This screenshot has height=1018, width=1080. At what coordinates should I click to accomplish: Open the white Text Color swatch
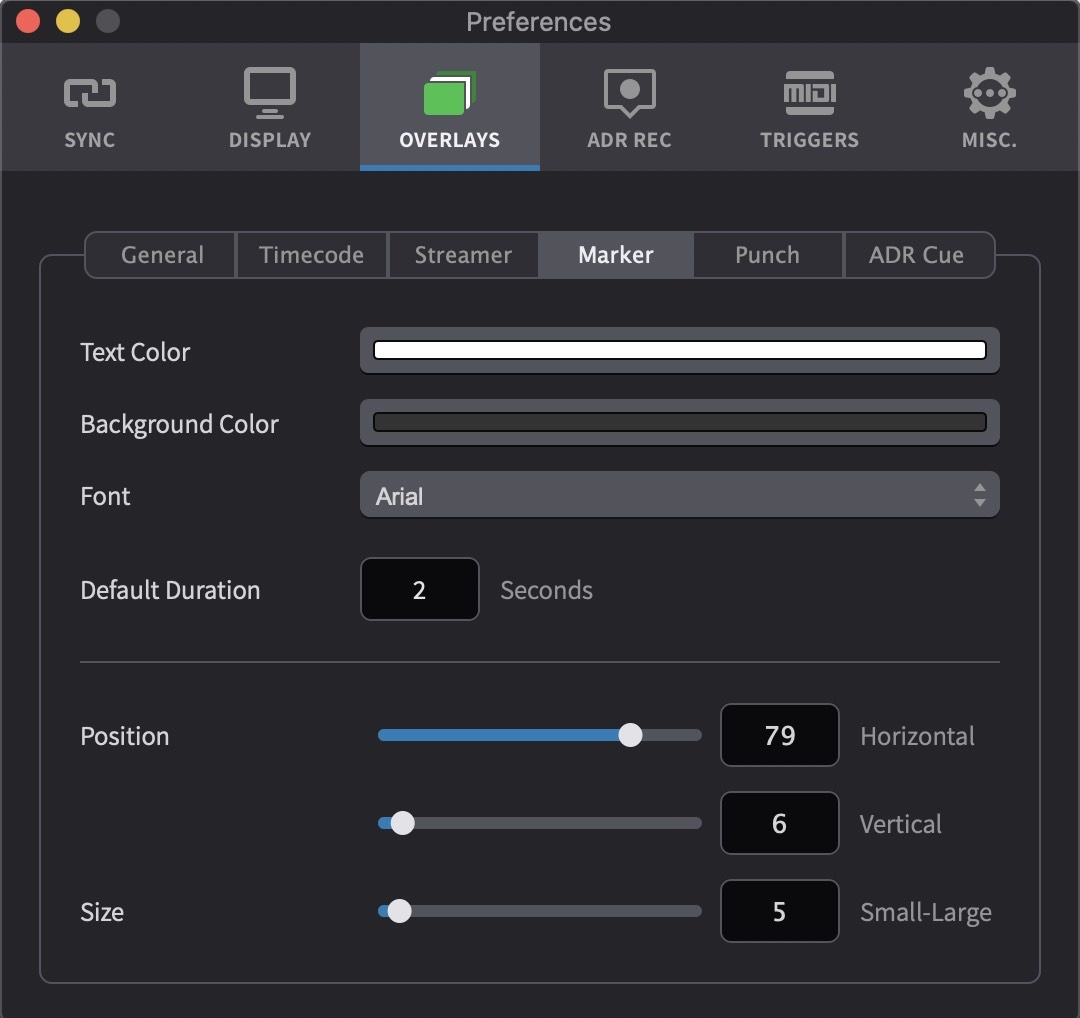(679, 350)
